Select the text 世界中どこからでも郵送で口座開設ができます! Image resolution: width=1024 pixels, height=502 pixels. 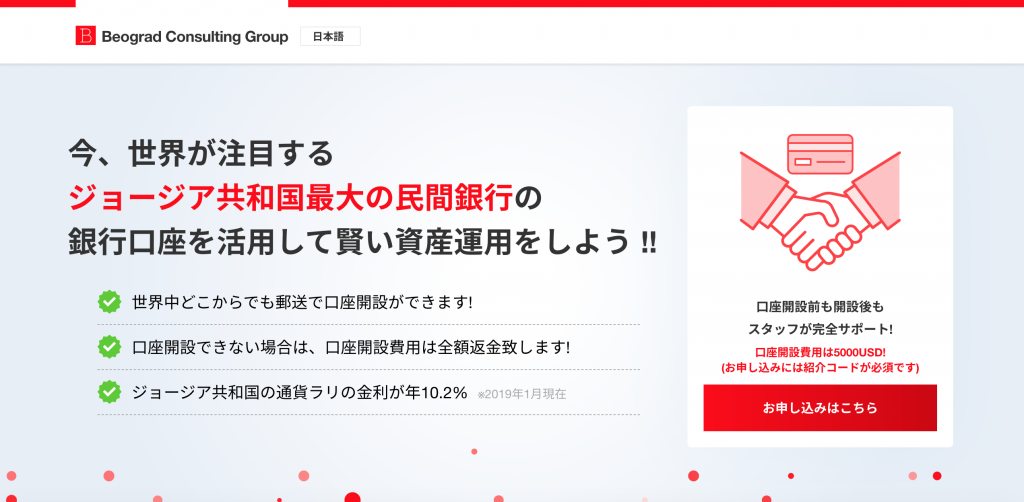(302, 303)
